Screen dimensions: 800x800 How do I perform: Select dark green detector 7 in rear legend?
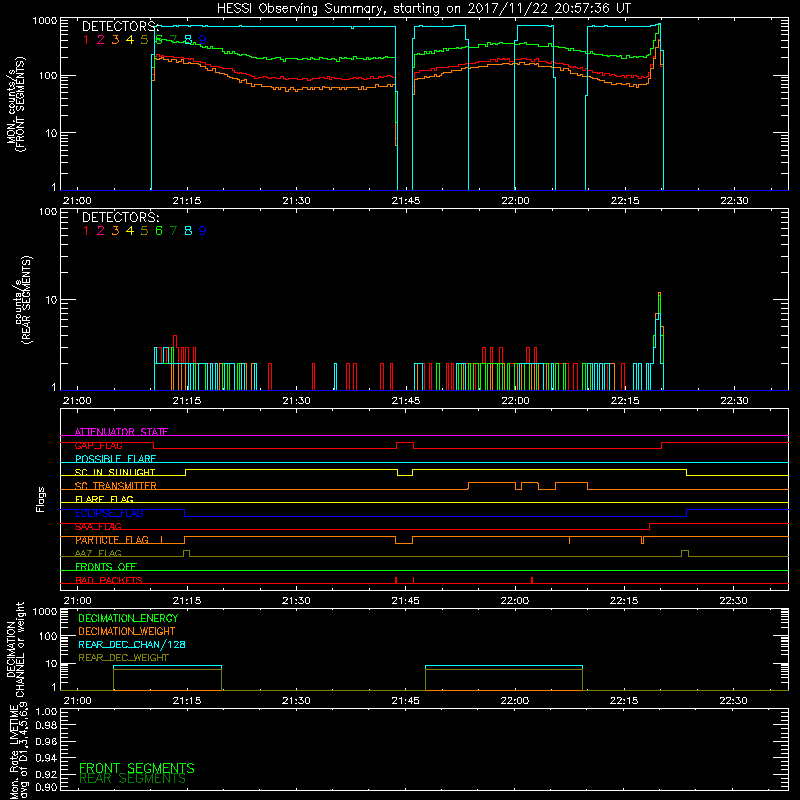(173, 231)
